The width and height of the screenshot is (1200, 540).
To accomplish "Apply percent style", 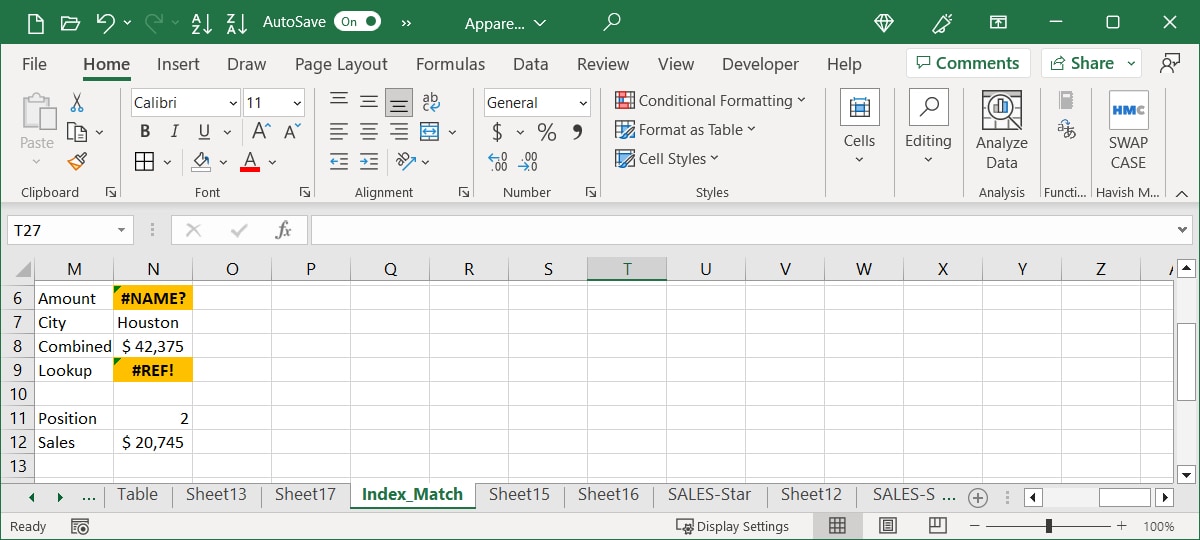I will 547,132.
